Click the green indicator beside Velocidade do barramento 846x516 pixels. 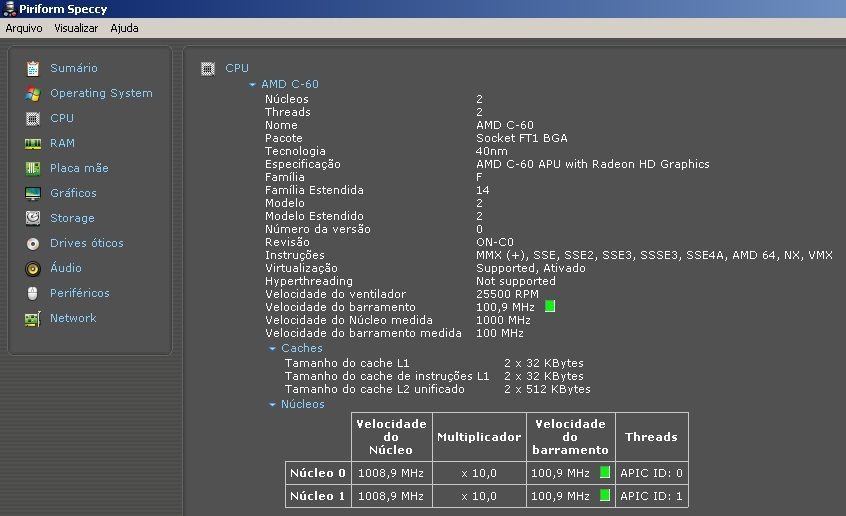pos(550,307)
